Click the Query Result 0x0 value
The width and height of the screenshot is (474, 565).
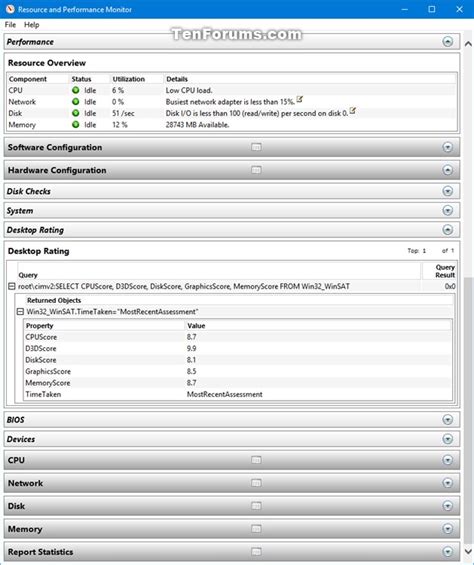pyautogui.click(x=450, y=286)
